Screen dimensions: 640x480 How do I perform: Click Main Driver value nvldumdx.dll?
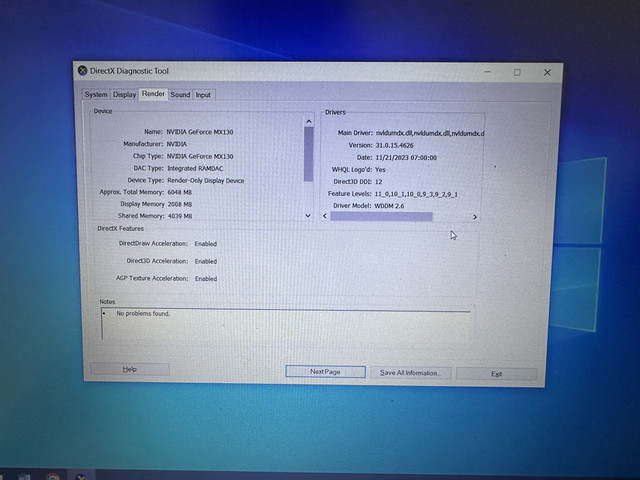(x=430, y=133)
